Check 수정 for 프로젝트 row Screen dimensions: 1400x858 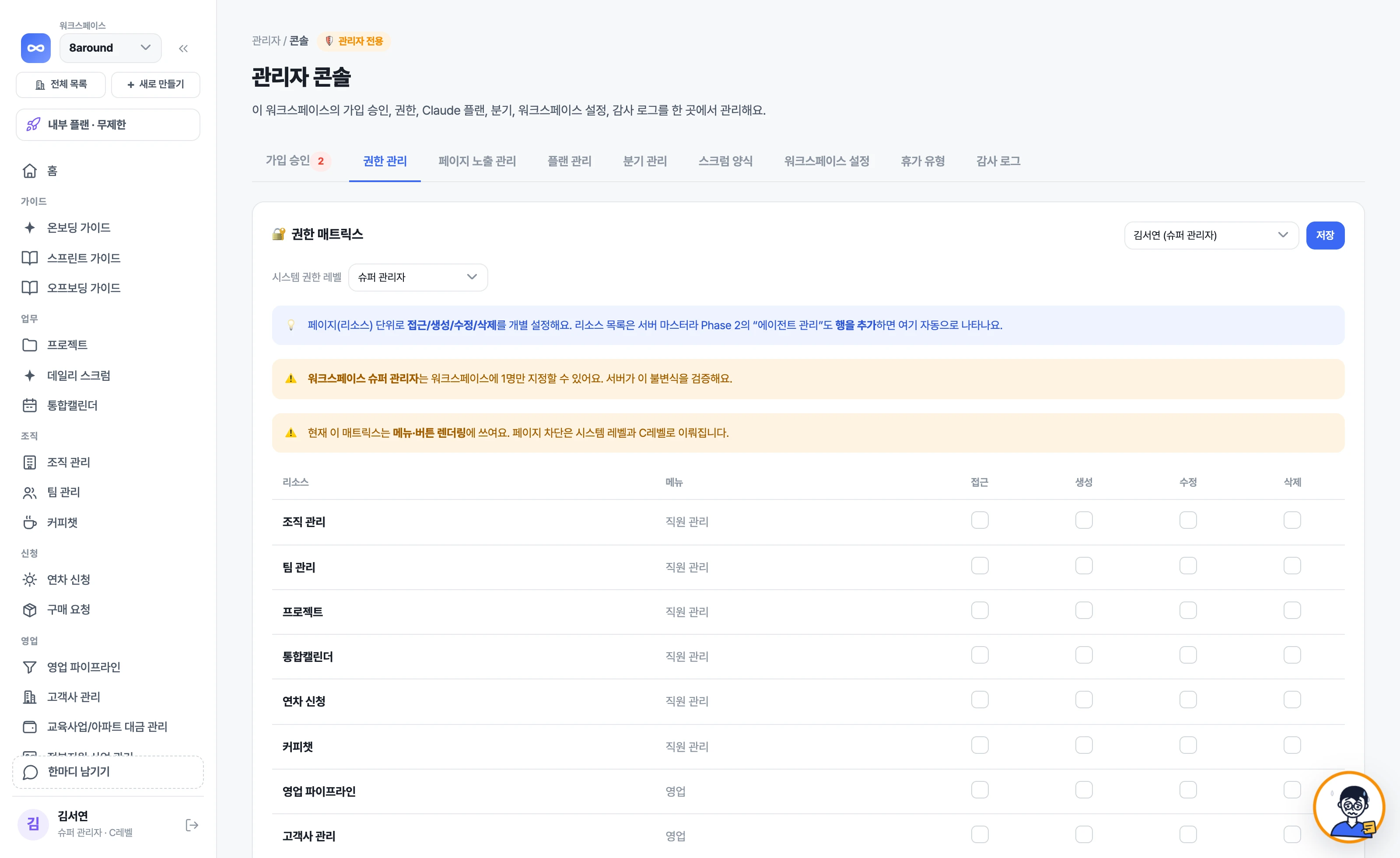(1187, 611)
